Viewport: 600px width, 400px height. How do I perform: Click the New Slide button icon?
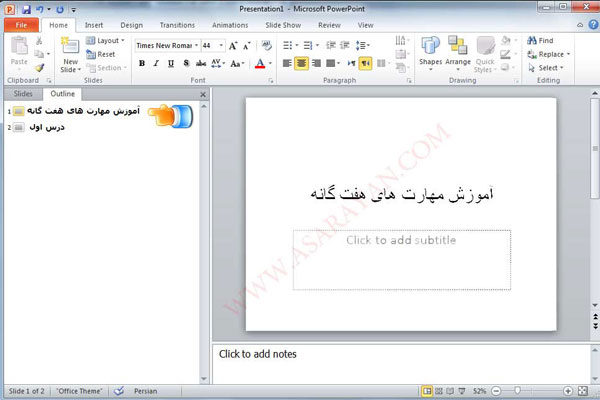[70, 45]
